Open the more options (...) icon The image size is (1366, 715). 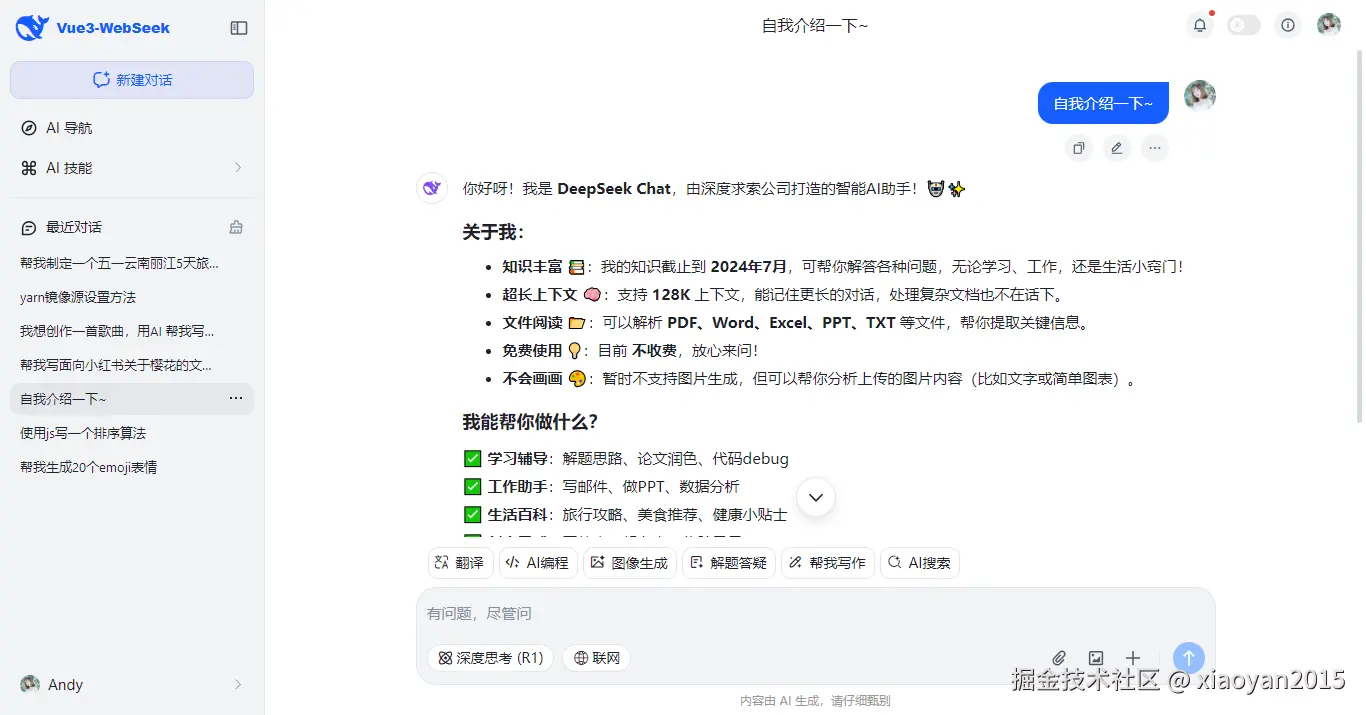[1155, 147]
